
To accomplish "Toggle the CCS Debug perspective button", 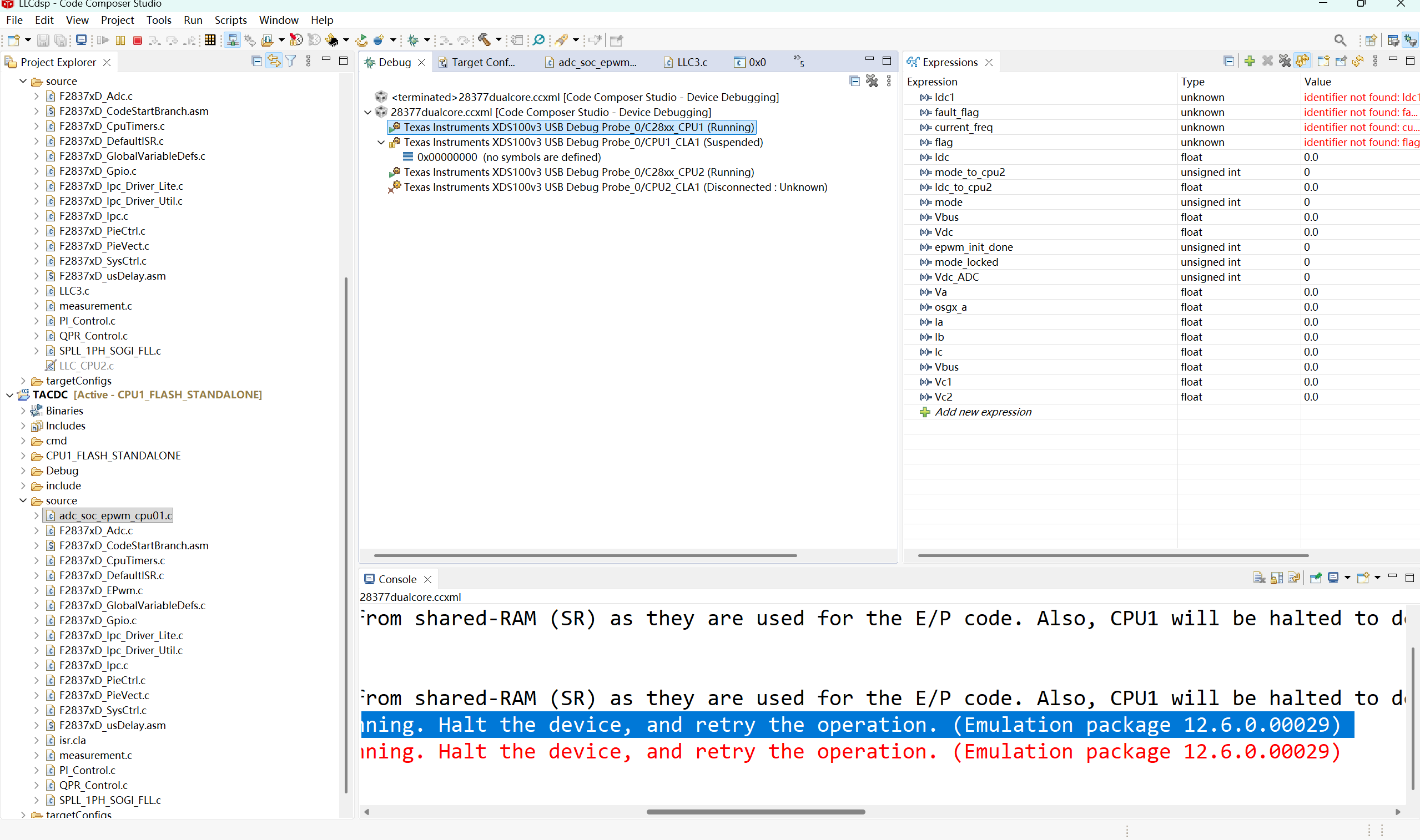I will 1410,40.
